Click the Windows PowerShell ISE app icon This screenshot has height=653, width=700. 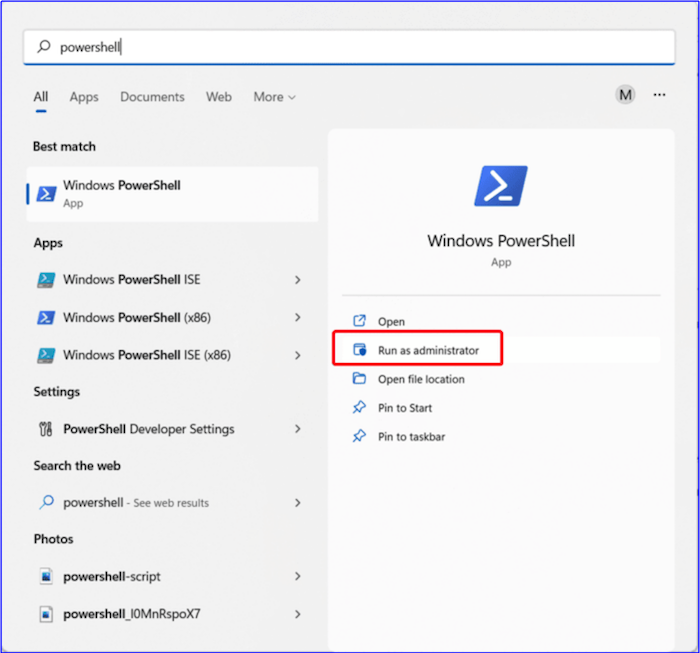[45, 280]
